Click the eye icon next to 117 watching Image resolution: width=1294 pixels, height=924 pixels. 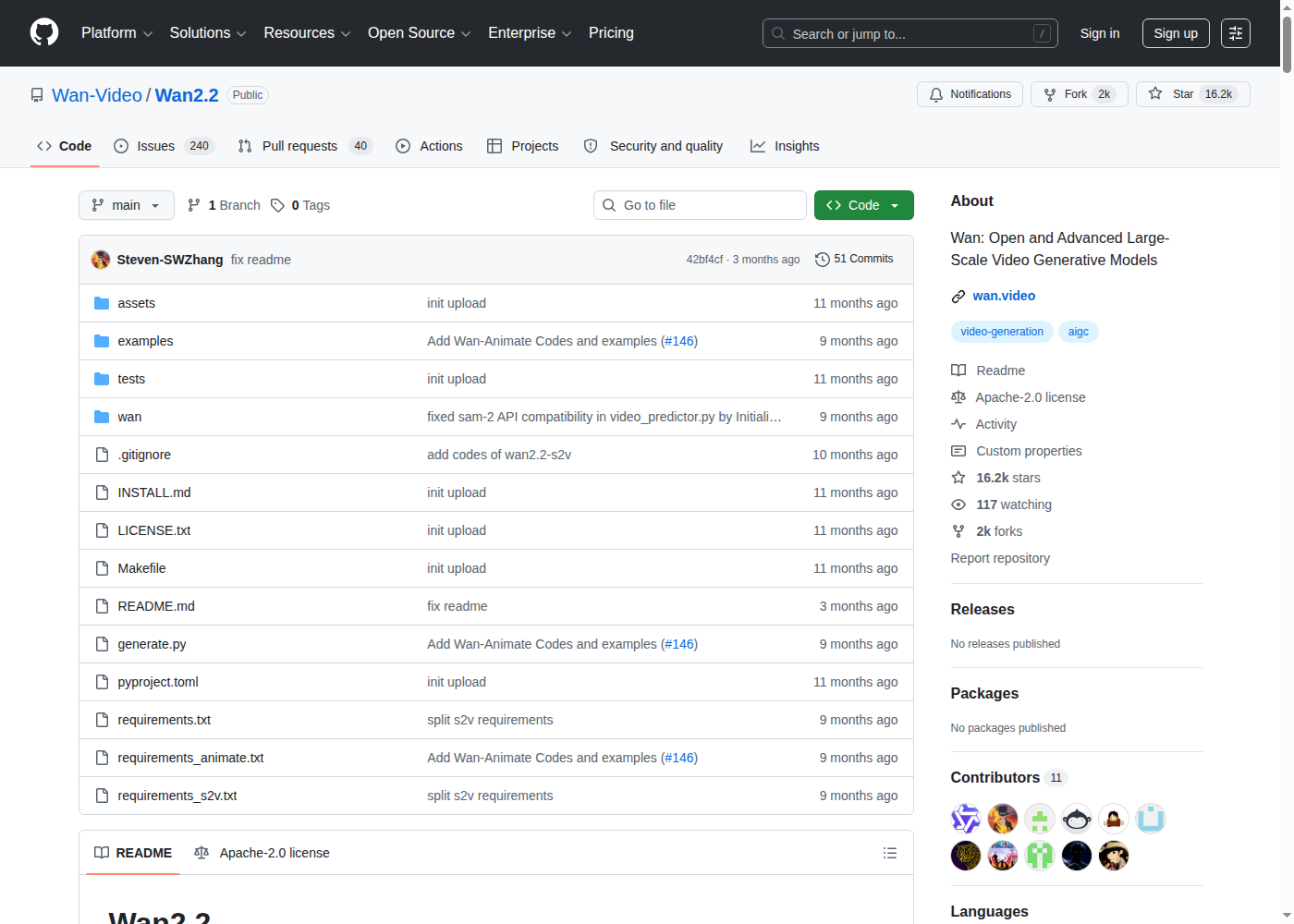(958, 505)
